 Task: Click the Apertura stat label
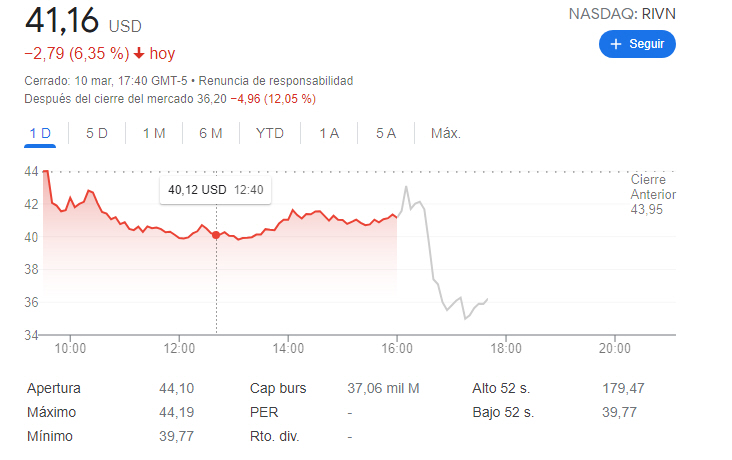tap(54, 388)
